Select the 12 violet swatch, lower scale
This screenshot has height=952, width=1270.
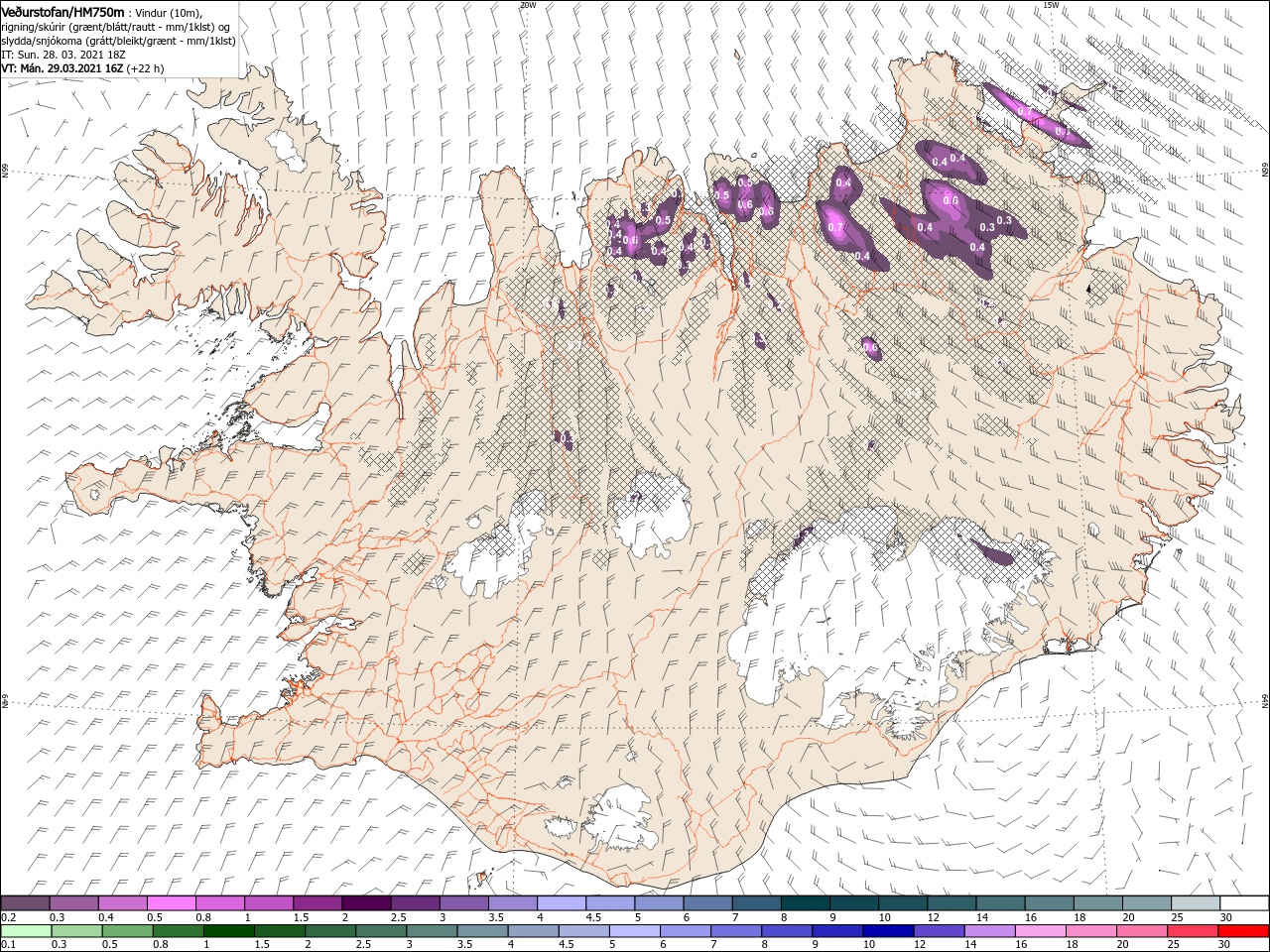(x=938, y=931)
